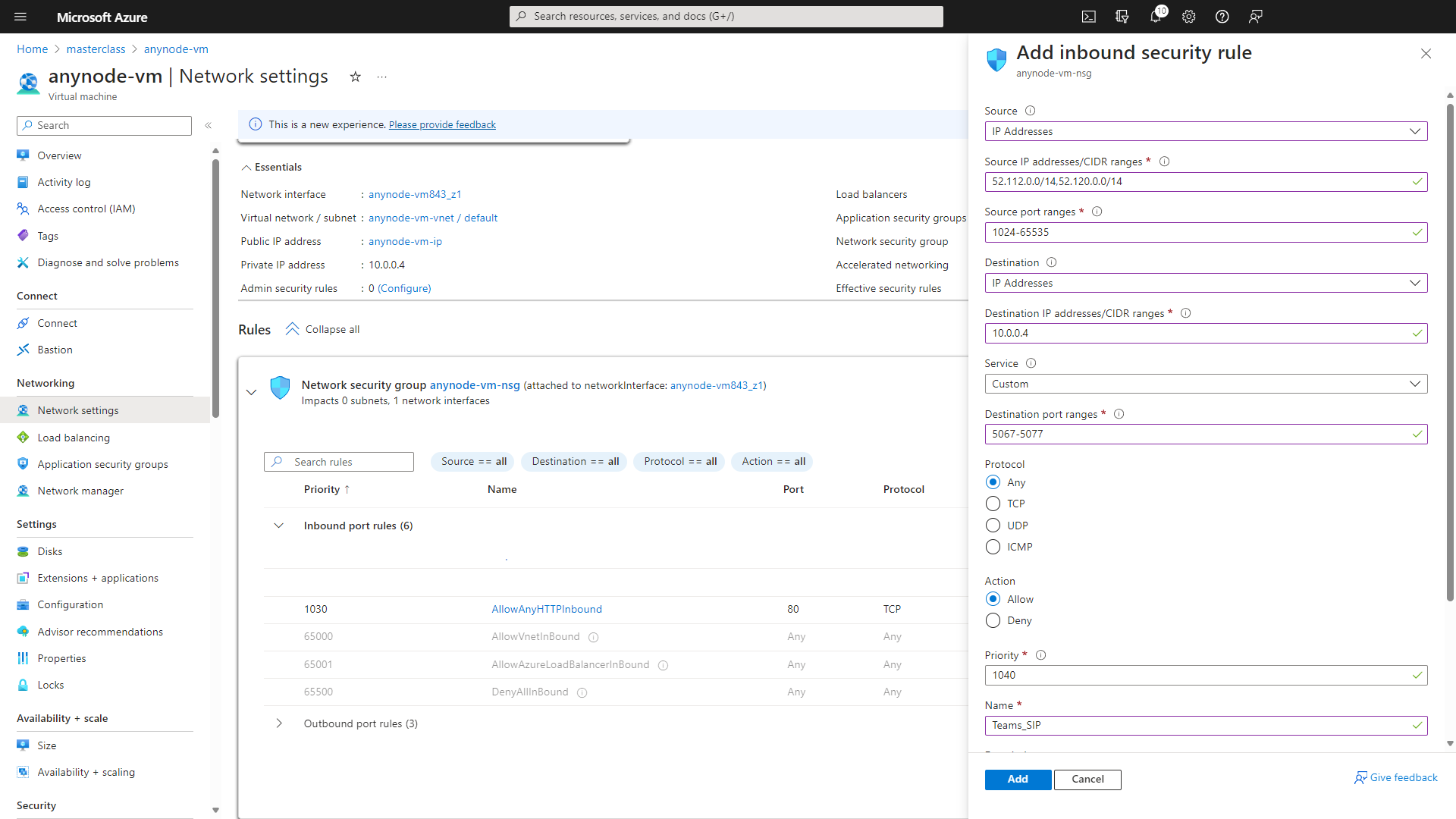Open the anynode-vm-ip public address link
Viewport: 1456px width, 819px height.
pyautogui.click(x=405, y=241)
